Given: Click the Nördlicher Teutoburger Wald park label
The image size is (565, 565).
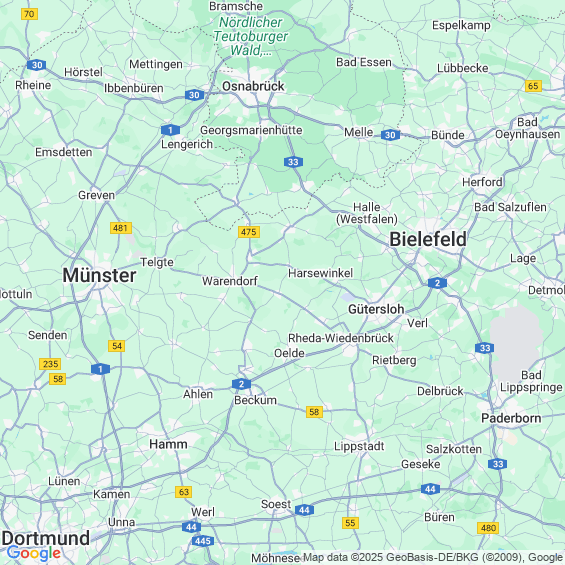Looking at the screenshot, I should (x=250, y=36).
